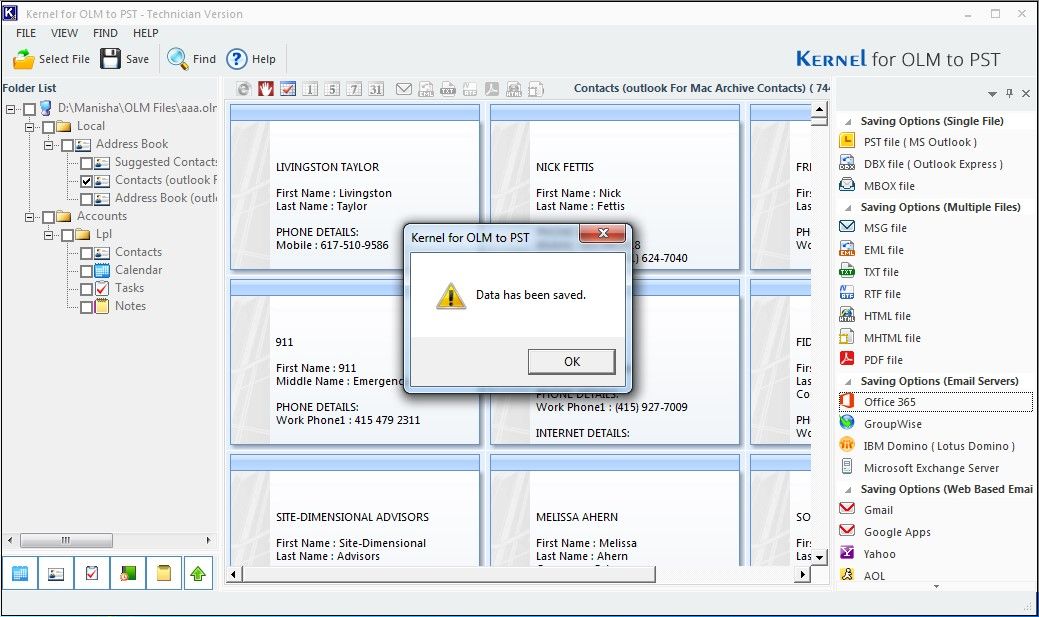Choose Gmail saving option
Image resolution: width=1039 pixels, height=617 pixels.
pyautogui.click(x=878, y=510)
